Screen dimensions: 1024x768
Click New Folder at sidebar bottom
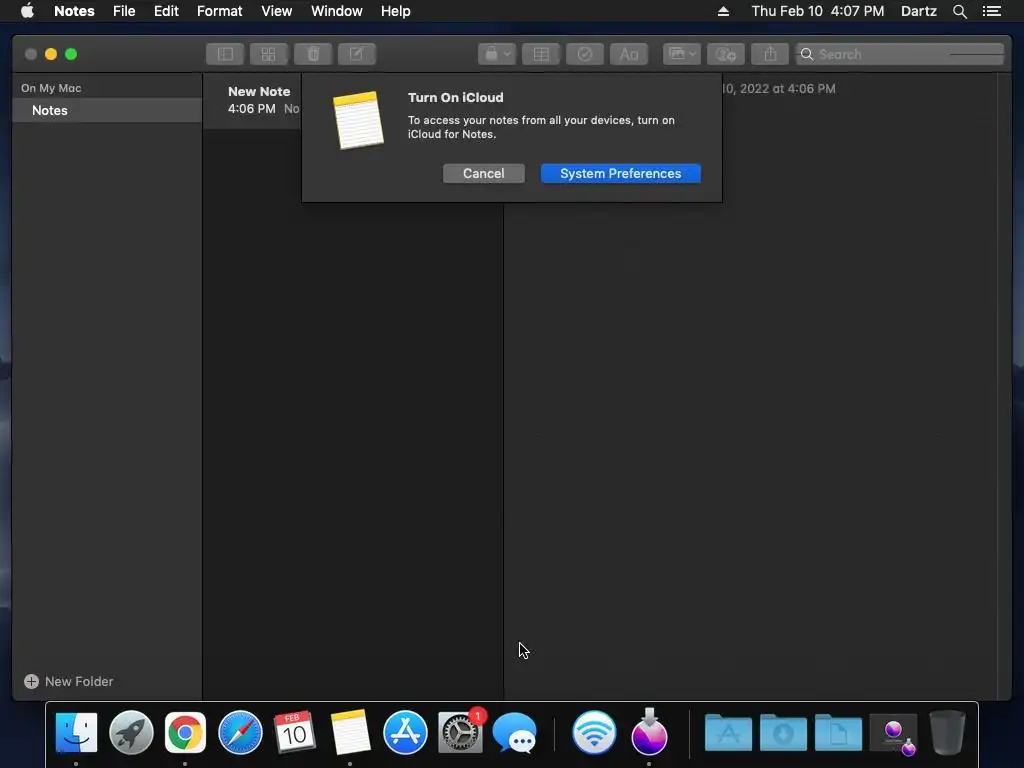click(x=69, y=681)
